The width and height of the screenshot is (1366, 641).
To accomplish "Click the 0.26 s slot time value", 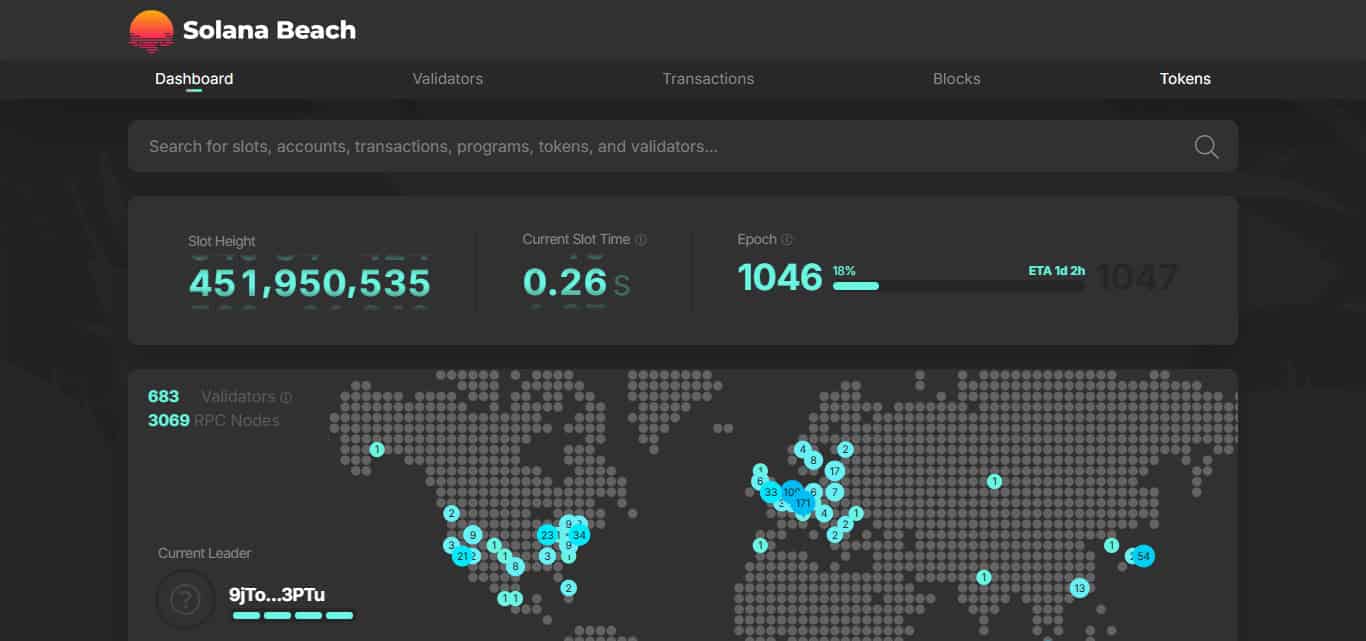I will (x=577, y=283).
